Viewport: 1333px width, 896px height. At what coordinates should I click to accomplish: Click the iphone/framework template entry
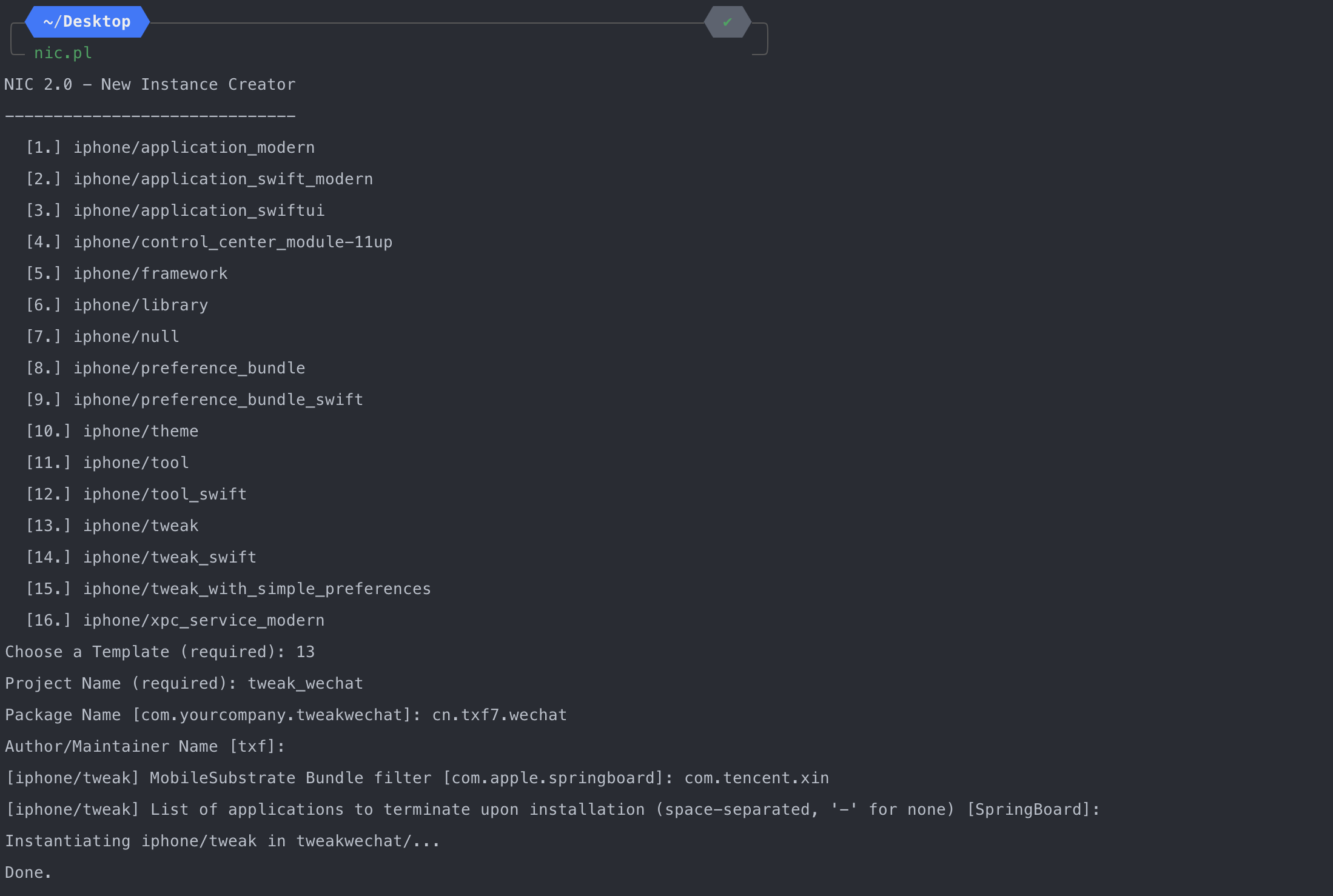point(127,273)
